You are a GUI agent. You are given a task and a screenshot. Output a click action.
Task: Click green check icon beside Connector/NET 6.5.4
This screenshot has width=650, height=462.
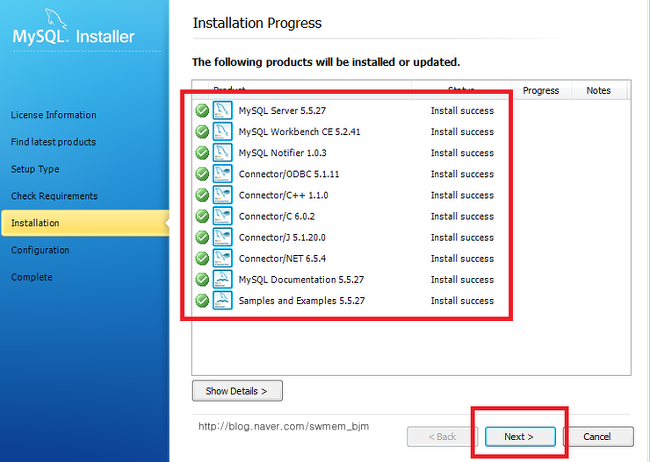[202, 258]
